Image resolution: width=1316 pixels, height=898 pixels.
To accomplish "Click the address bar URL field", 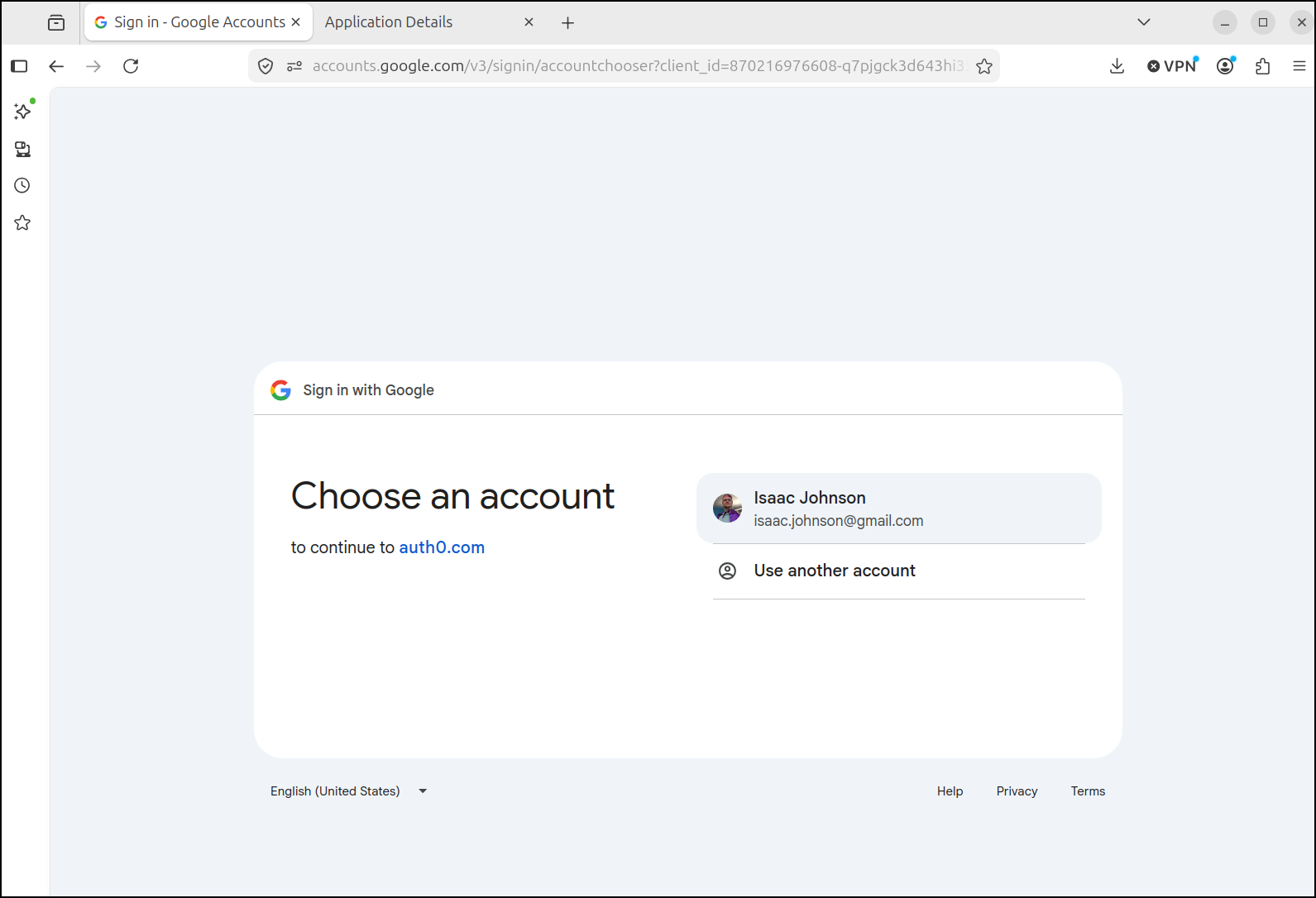I will (637, 66).
